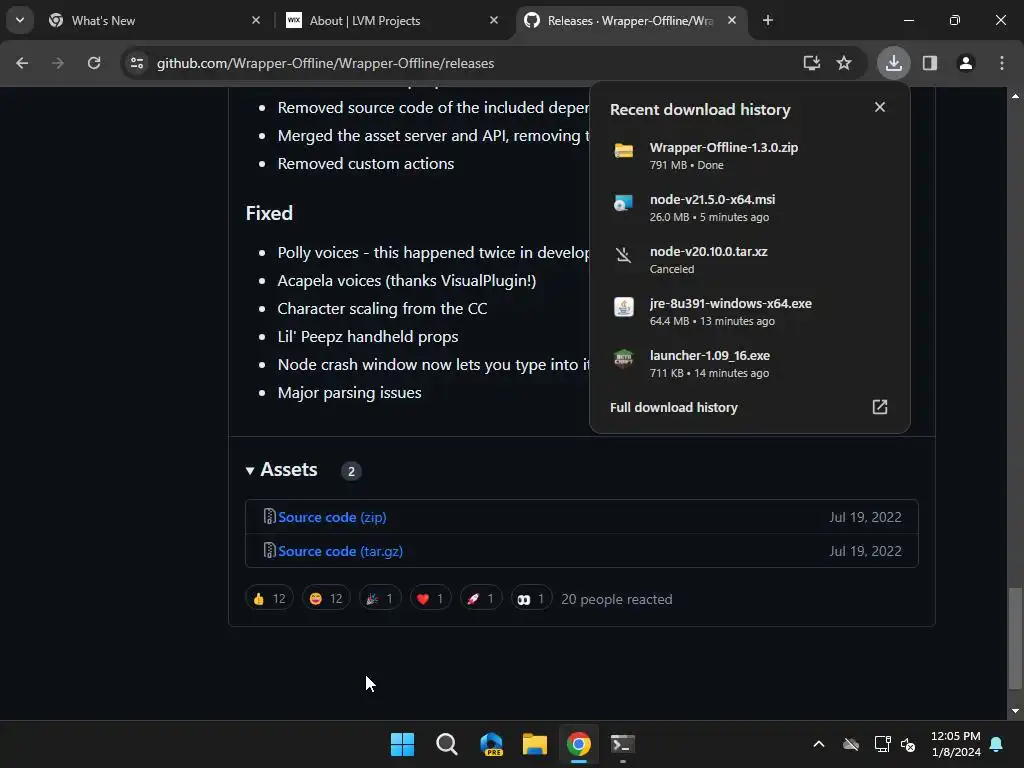Open the network status tray icon

pos(882,744)
